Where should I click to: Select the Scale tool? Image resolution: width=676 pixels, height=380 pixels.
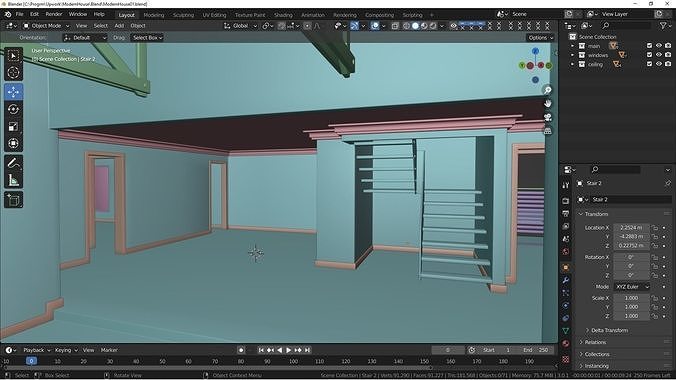13,126
